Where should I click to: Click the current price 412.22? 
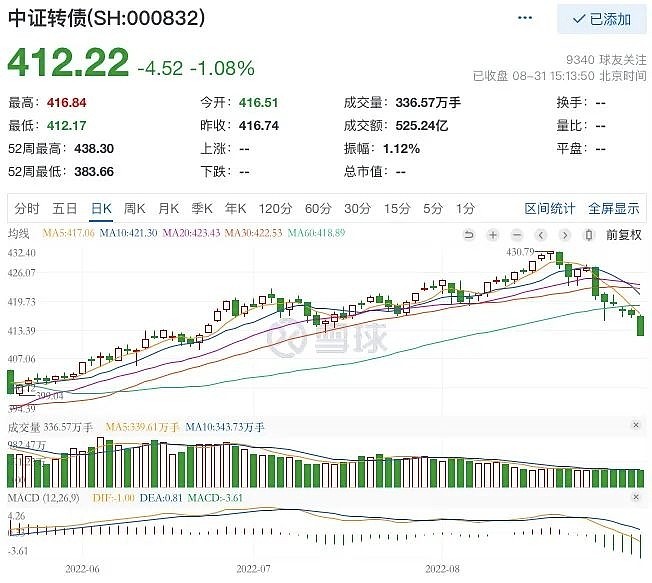coord(69,63)
